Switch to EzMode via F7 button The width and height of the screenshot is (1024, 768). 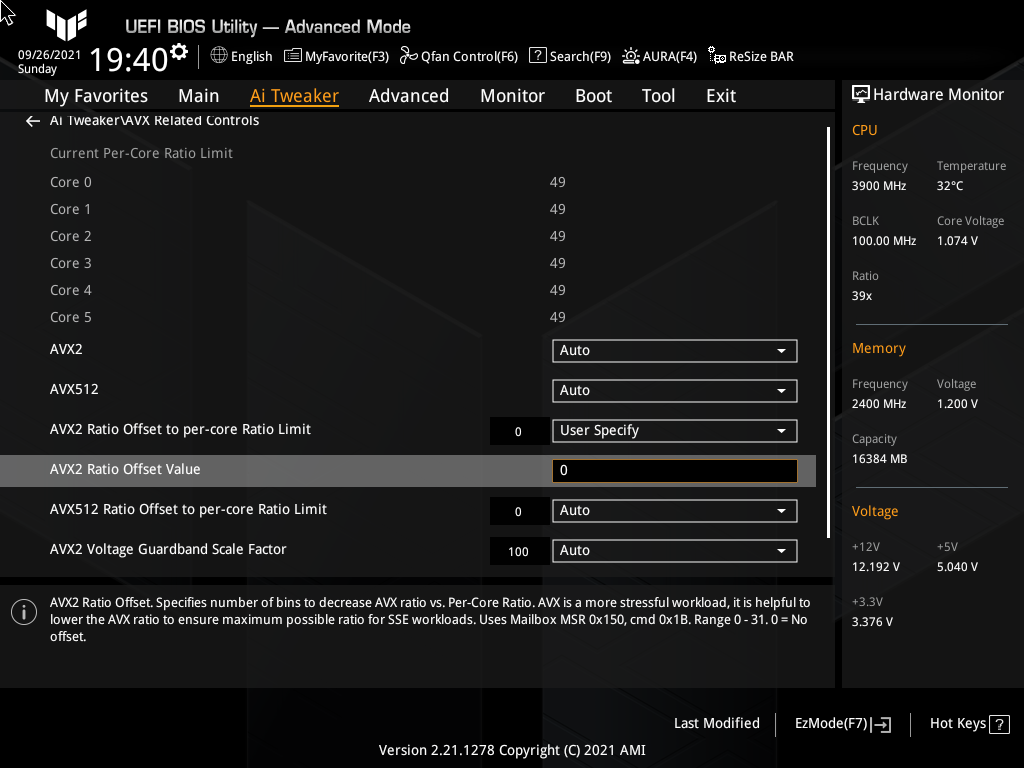click(x=841, y=723)
